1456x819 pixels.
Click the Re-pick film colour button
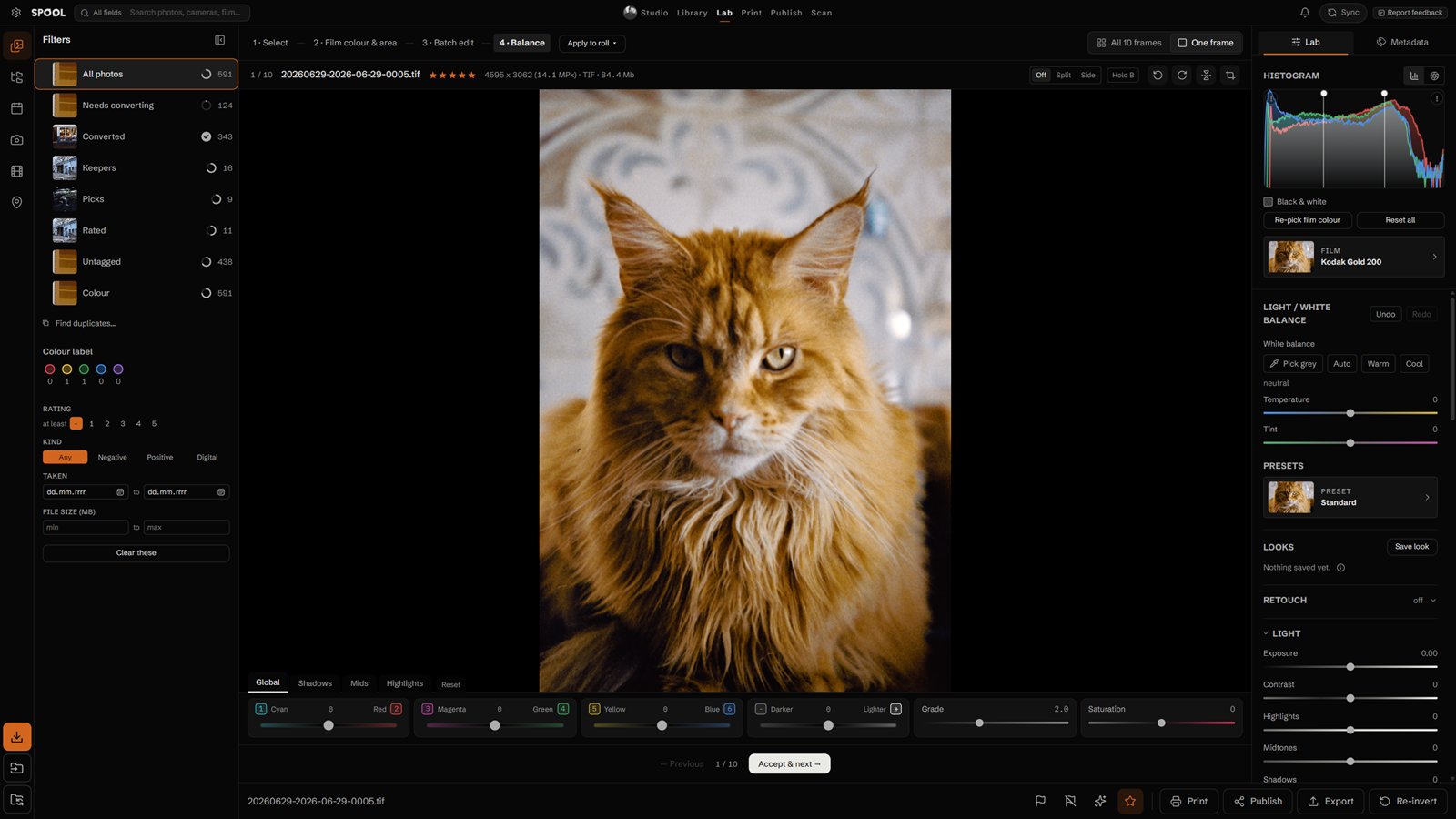pyautogui.click(x=1307, y=220)
